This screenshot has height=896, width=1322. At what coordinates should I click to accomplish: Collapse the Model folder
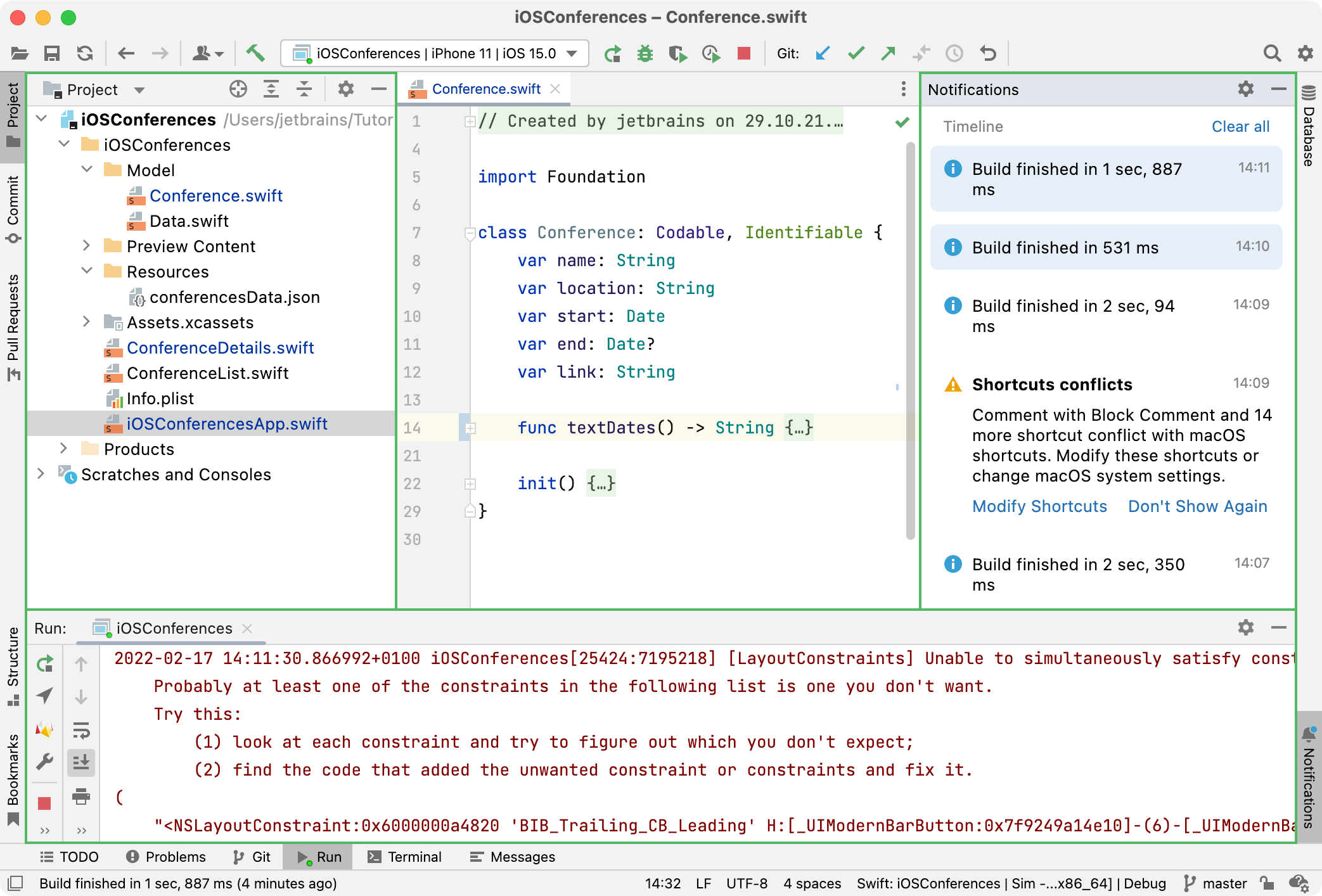click(87, 170)
